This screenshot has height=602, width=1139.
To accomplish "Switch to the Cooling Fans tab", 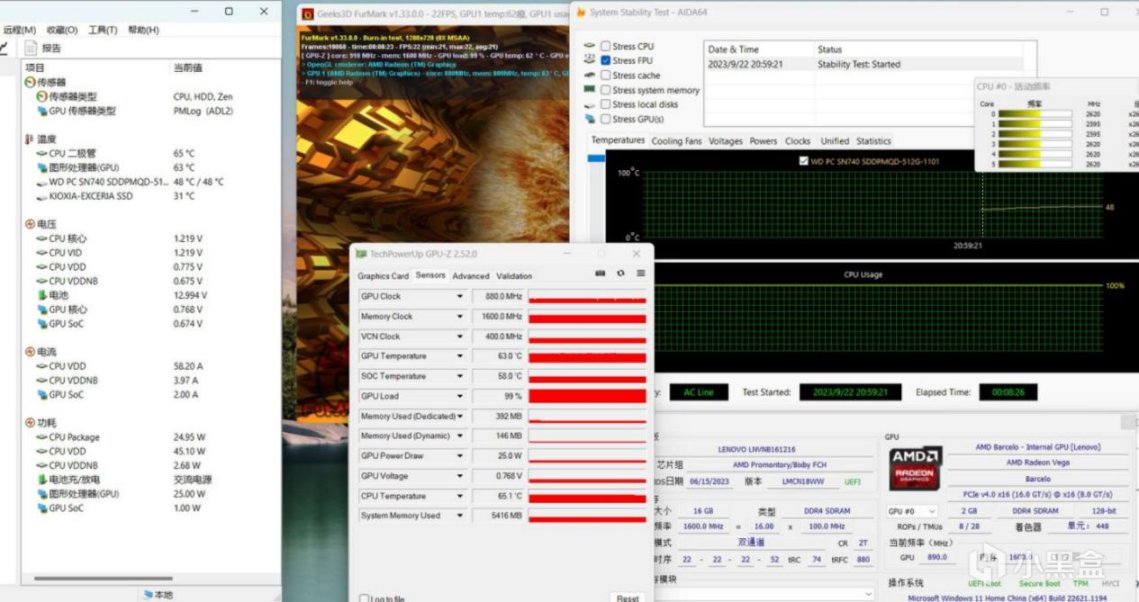I will [676, 141].
